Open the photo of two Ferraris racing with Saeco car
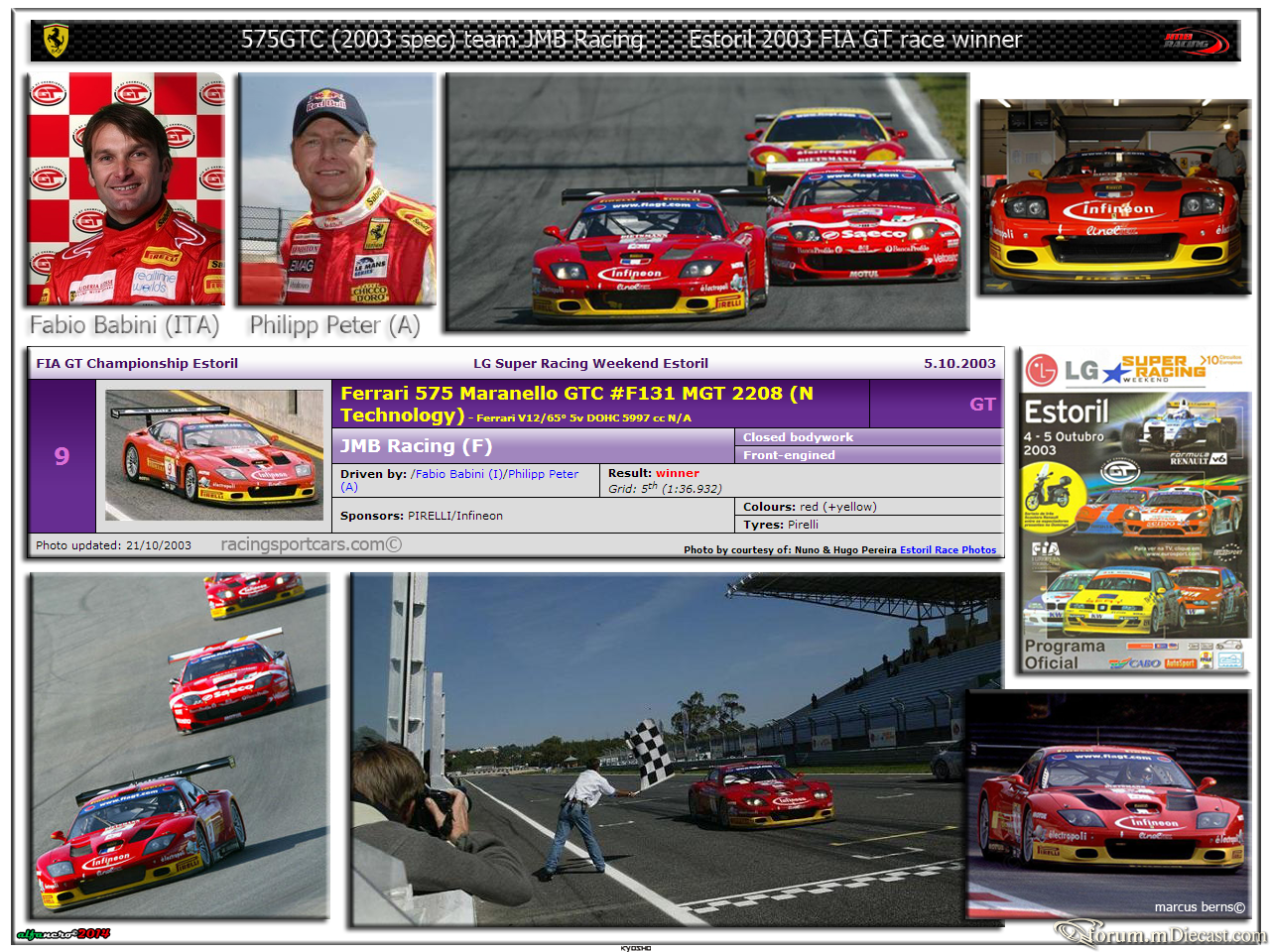 coord(706,201)
